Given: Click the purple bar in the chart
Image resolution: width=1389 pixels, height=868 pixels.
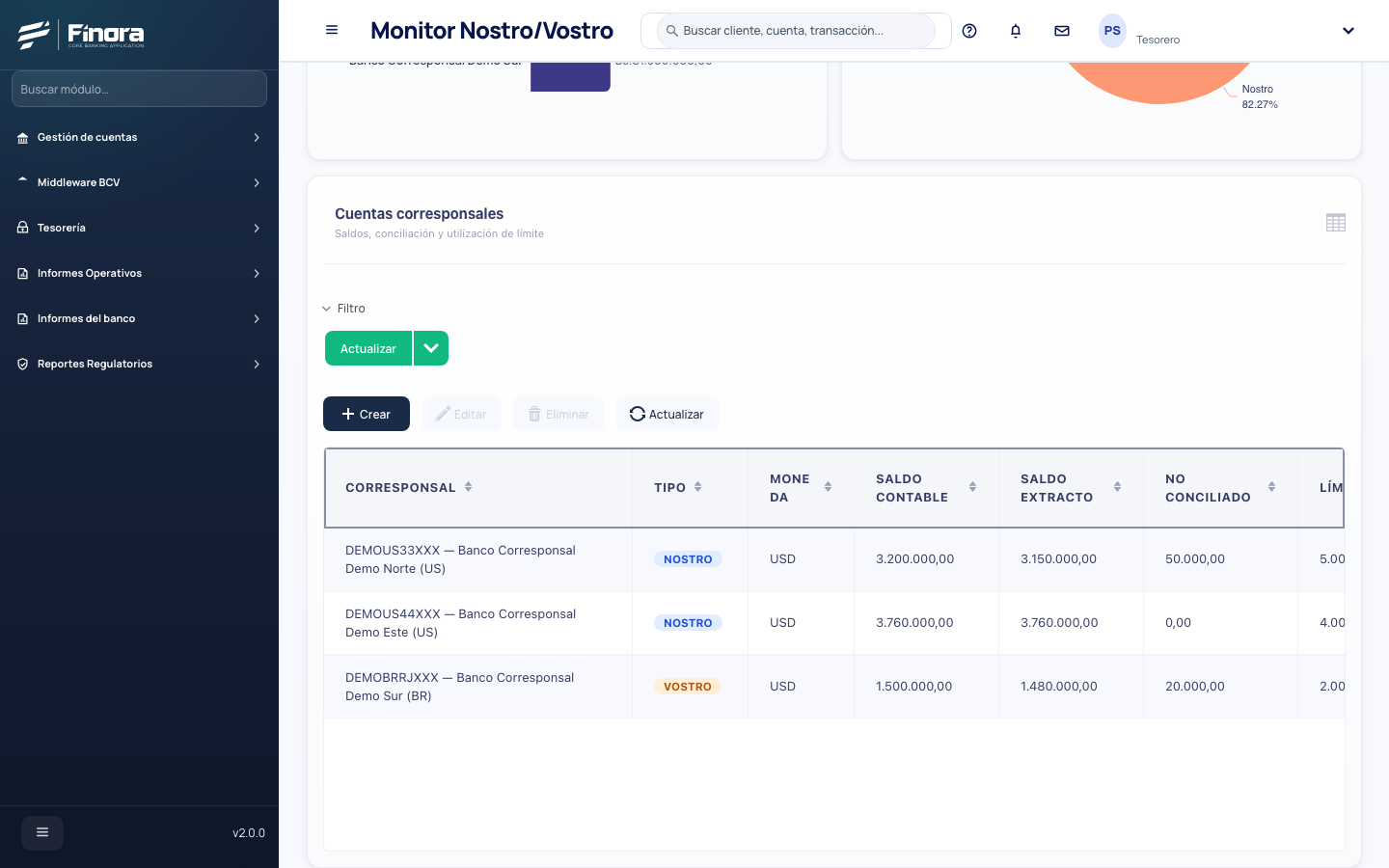Looking at the screenshot, I should click(x=570, y=76).
